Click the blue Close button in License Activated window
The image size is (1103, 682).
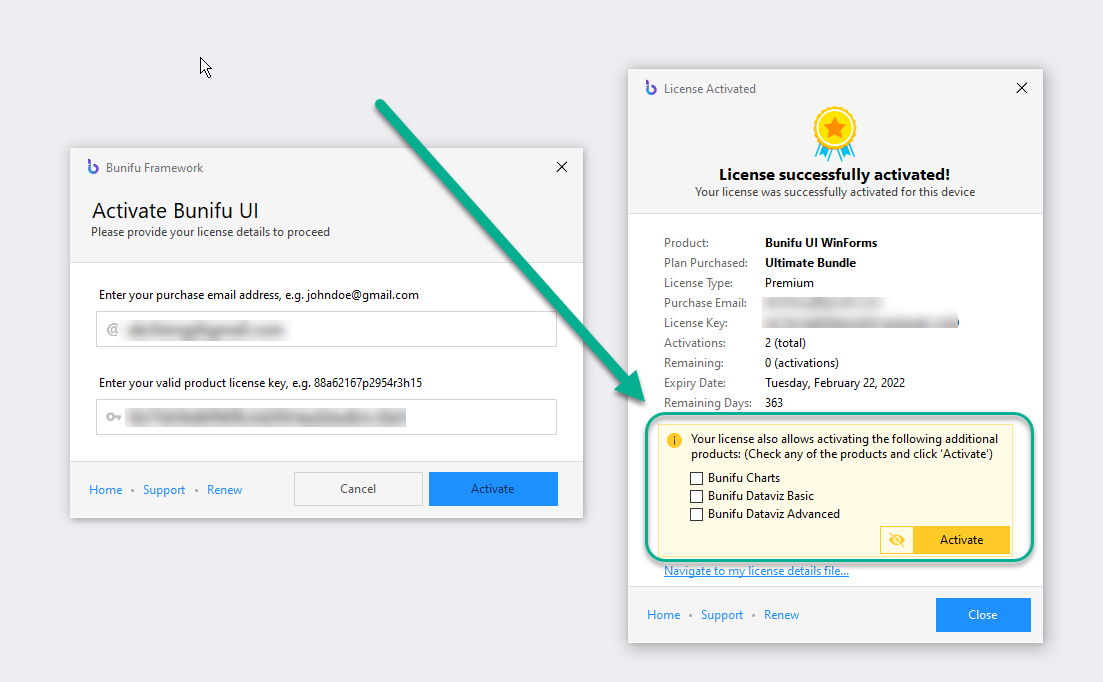click(983, 615)
